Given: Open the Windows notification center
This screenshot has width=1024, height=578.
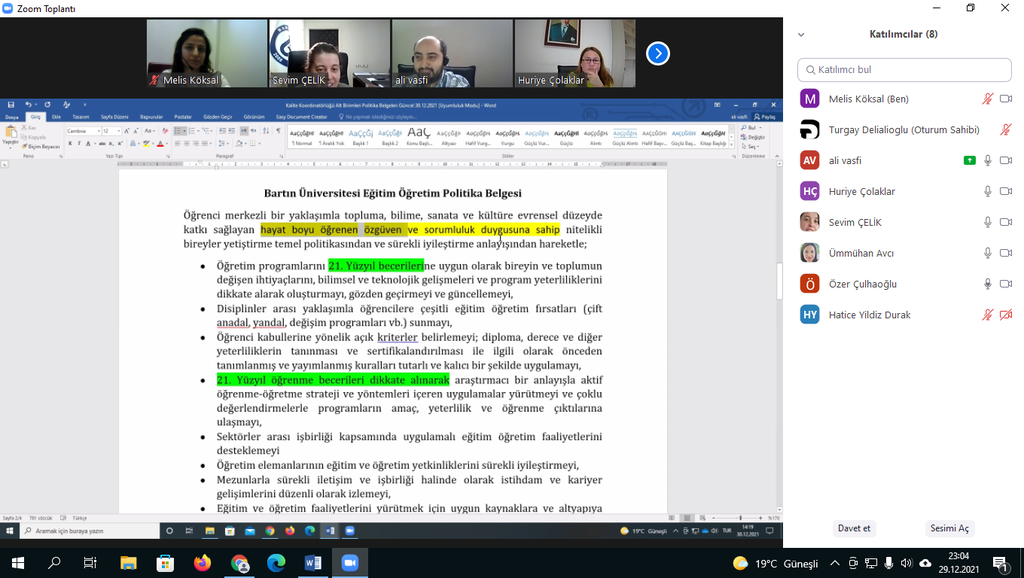Looking at the screenshot, I should pyautogui.click(x=999, y=563).
